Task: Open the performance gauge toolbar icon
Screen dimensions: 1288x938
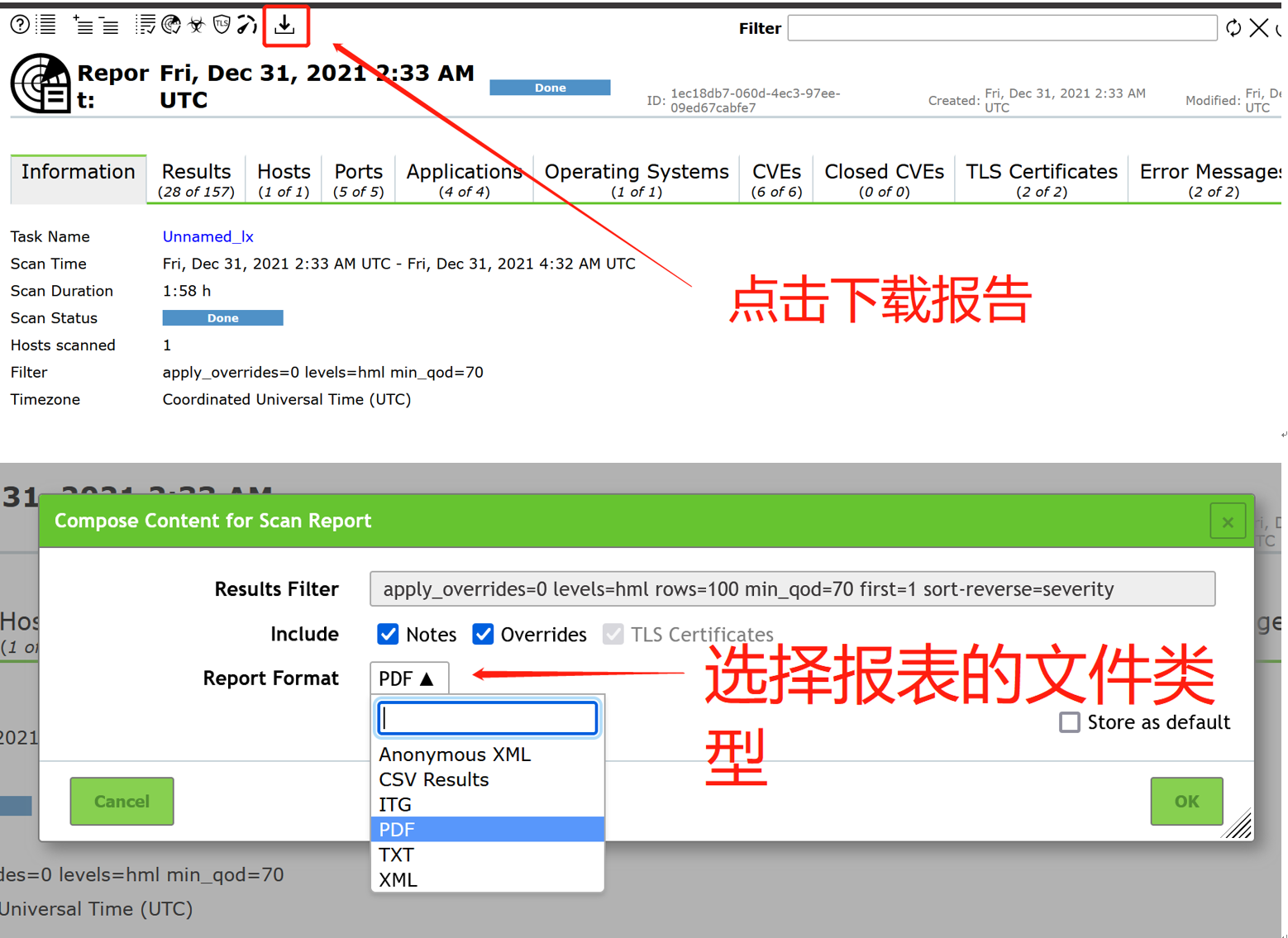Action: tap(246, 24)
